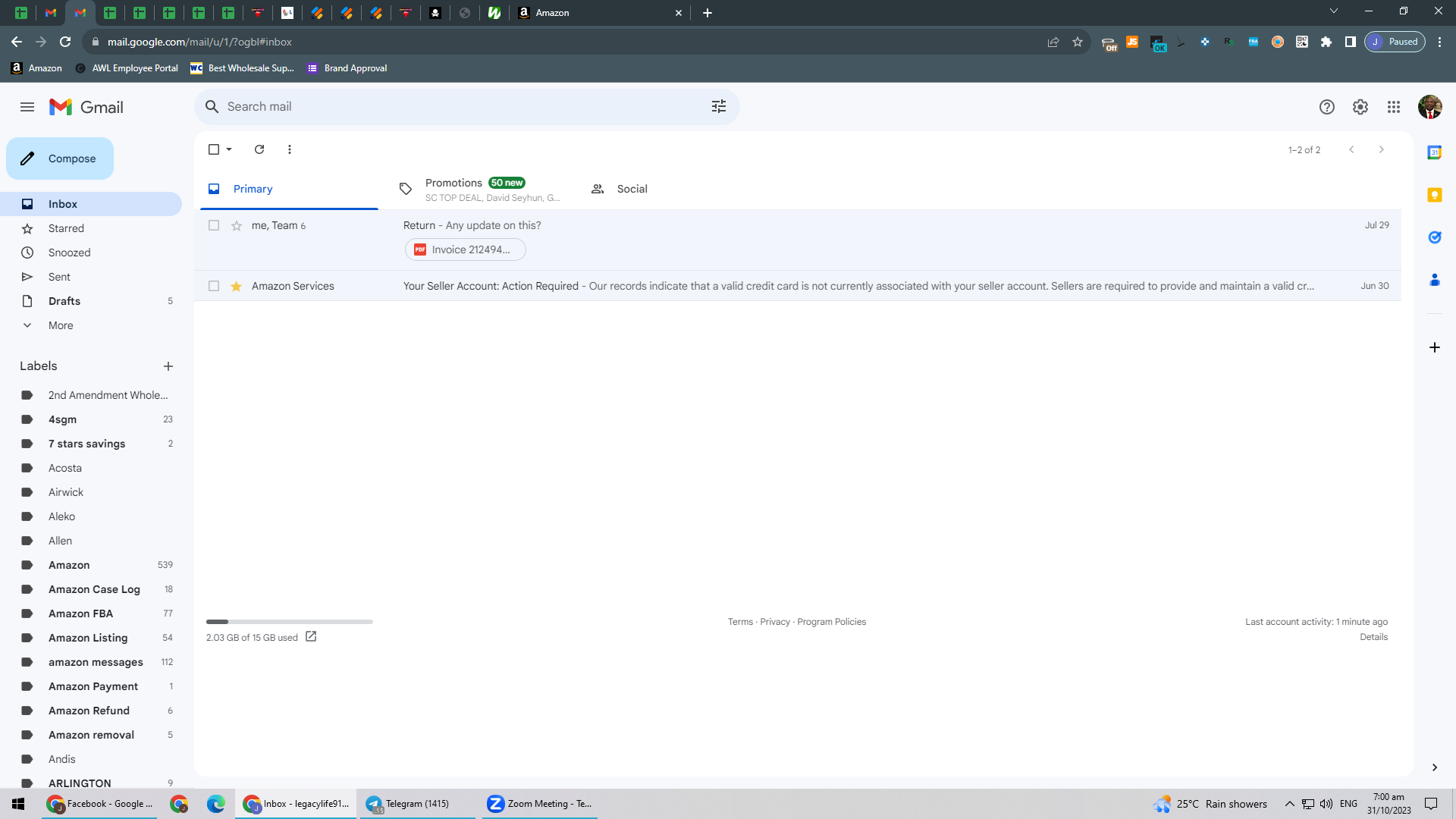This screenshot has height=819, width=1456.
Task: Get add-ons with the plus icon
Action: 1435,347
